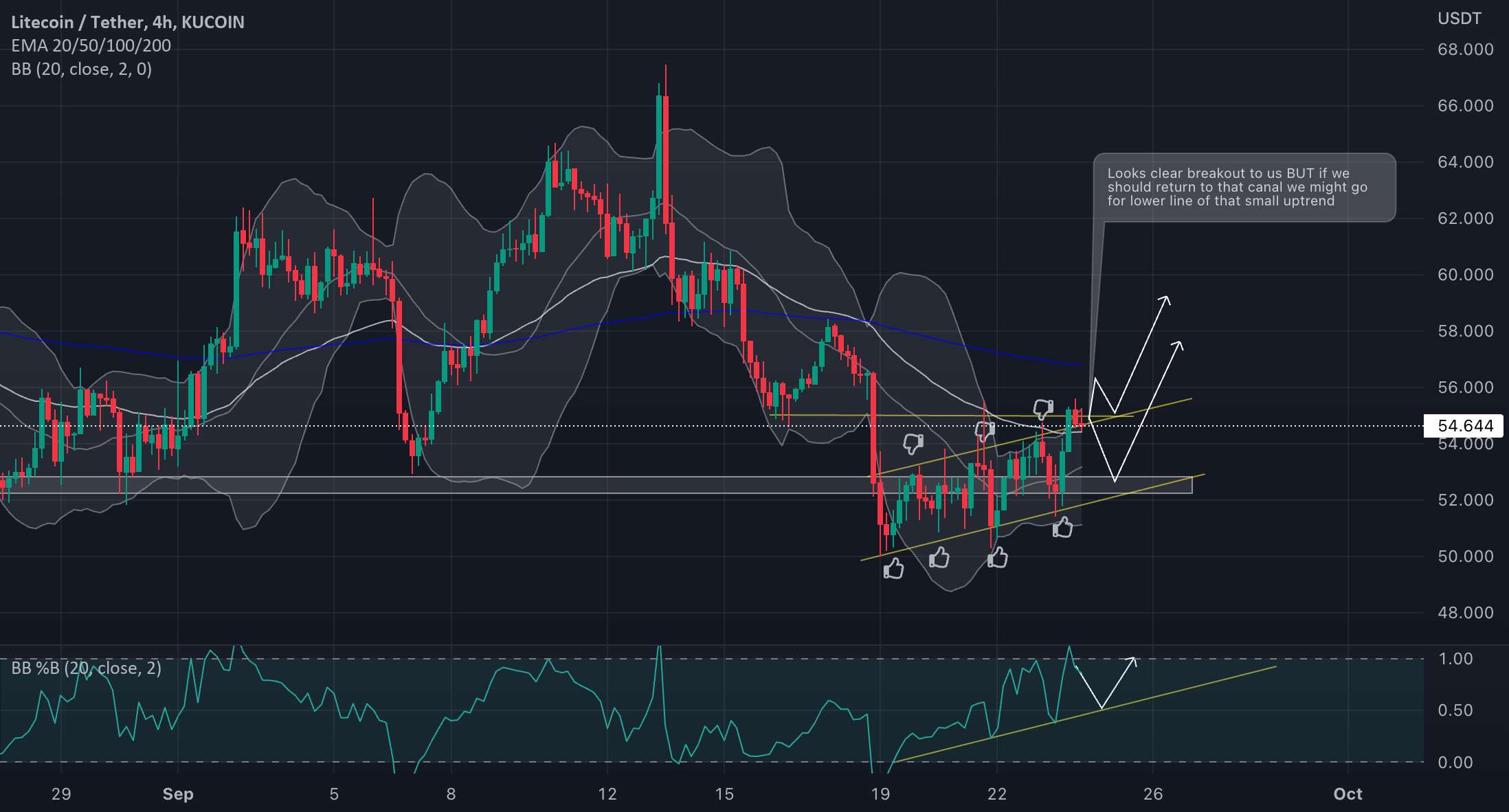Screen dimensions: 1509x812
Task: Open the BB %B (20, close, 2) indicator legend
Action: tap(87, 668)
